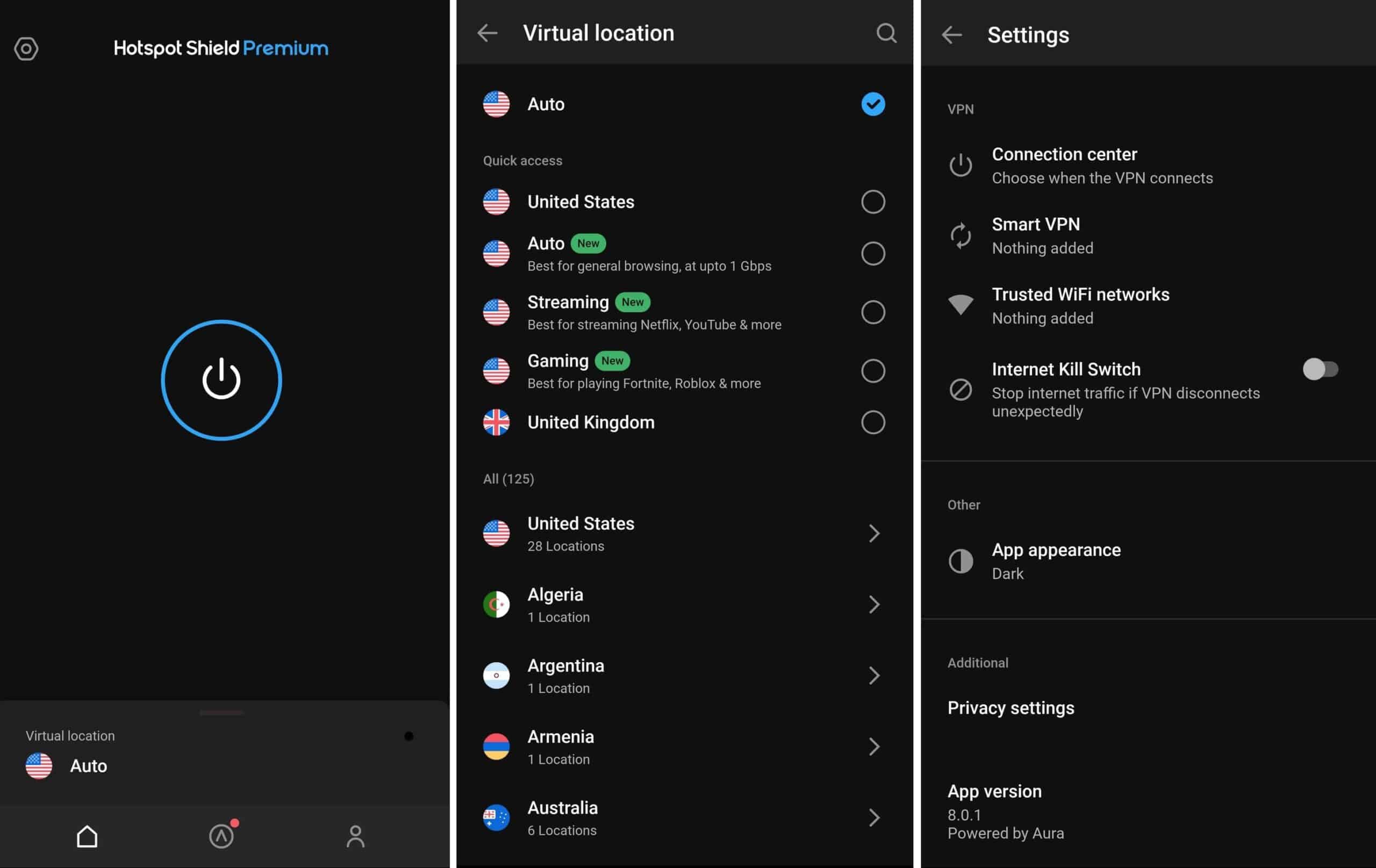The width and height of the screenshot is (1376, 868).
Task: Toggle the Internet Kill Switch on
Action: tap(1320, 369)
